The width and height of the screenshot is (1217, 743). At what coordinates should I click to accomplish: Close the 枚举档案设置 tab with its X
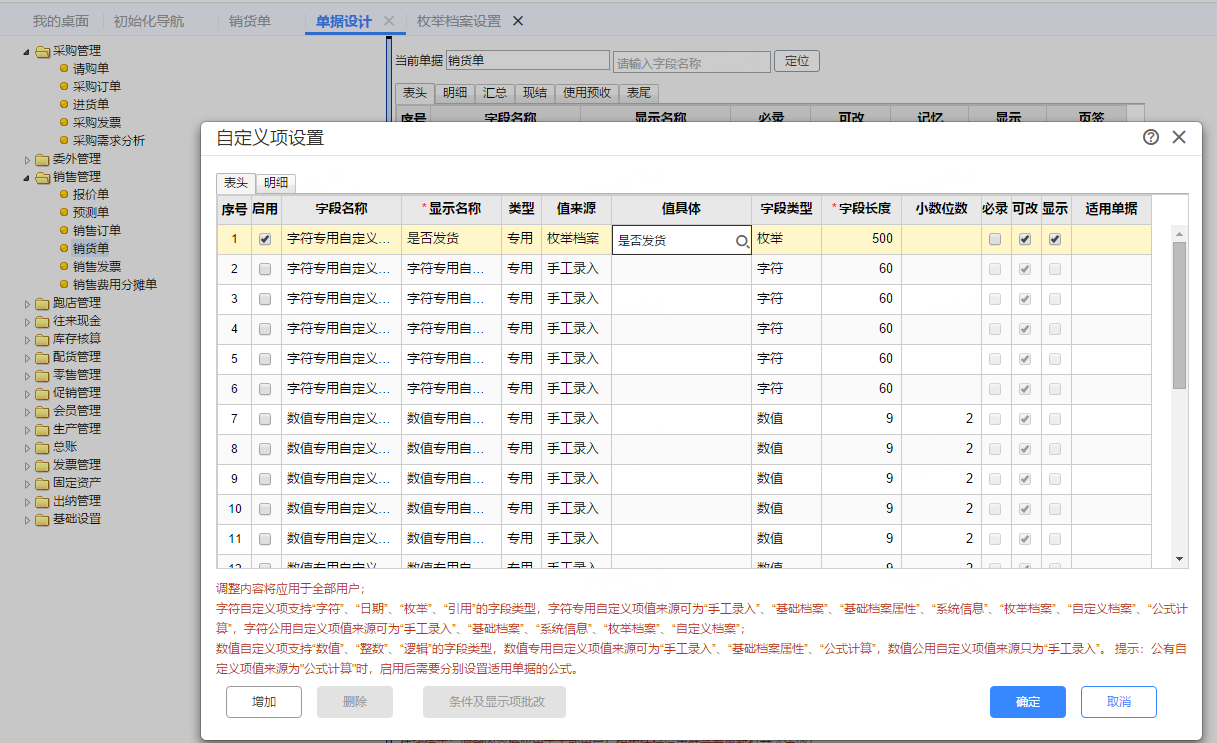point(518,21)
